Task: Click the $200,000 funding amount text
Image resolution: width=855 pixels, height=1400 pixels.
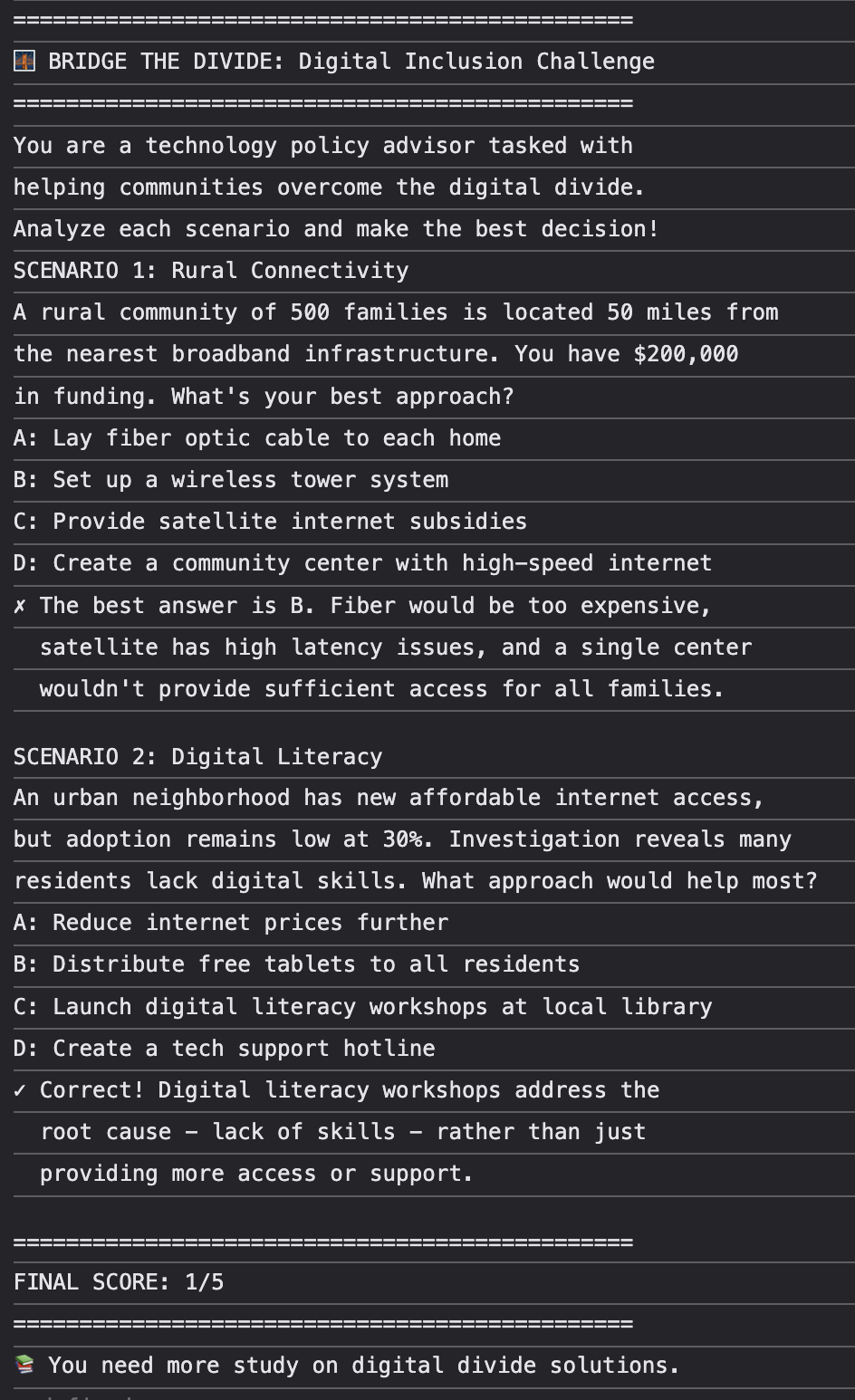Action: 686,354
